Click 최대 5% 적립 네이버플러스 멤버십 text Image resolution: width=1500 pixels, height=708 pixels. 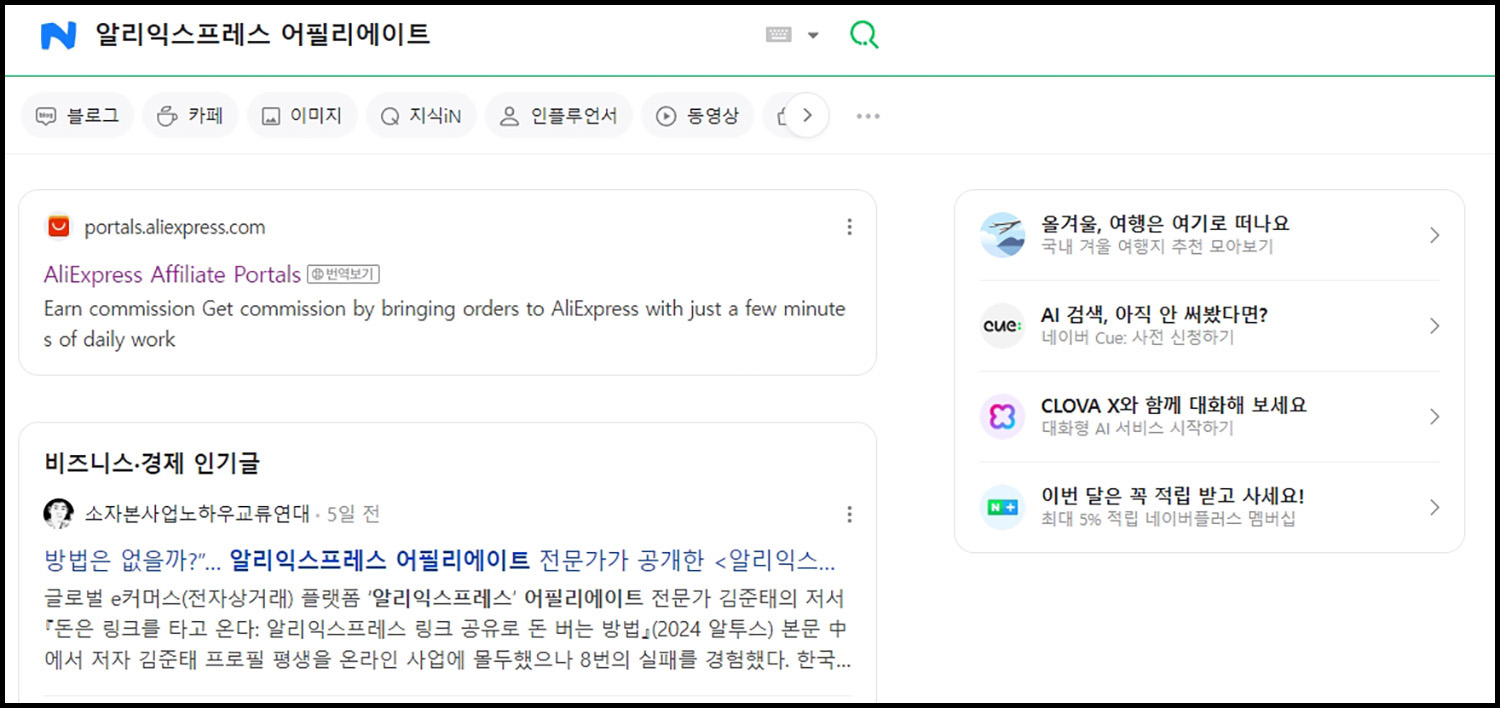pos(1168,519)
